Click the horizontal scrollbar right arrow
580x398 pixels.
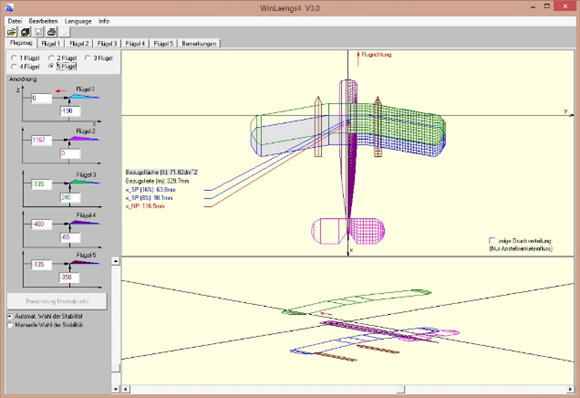(x=570, y=389)
